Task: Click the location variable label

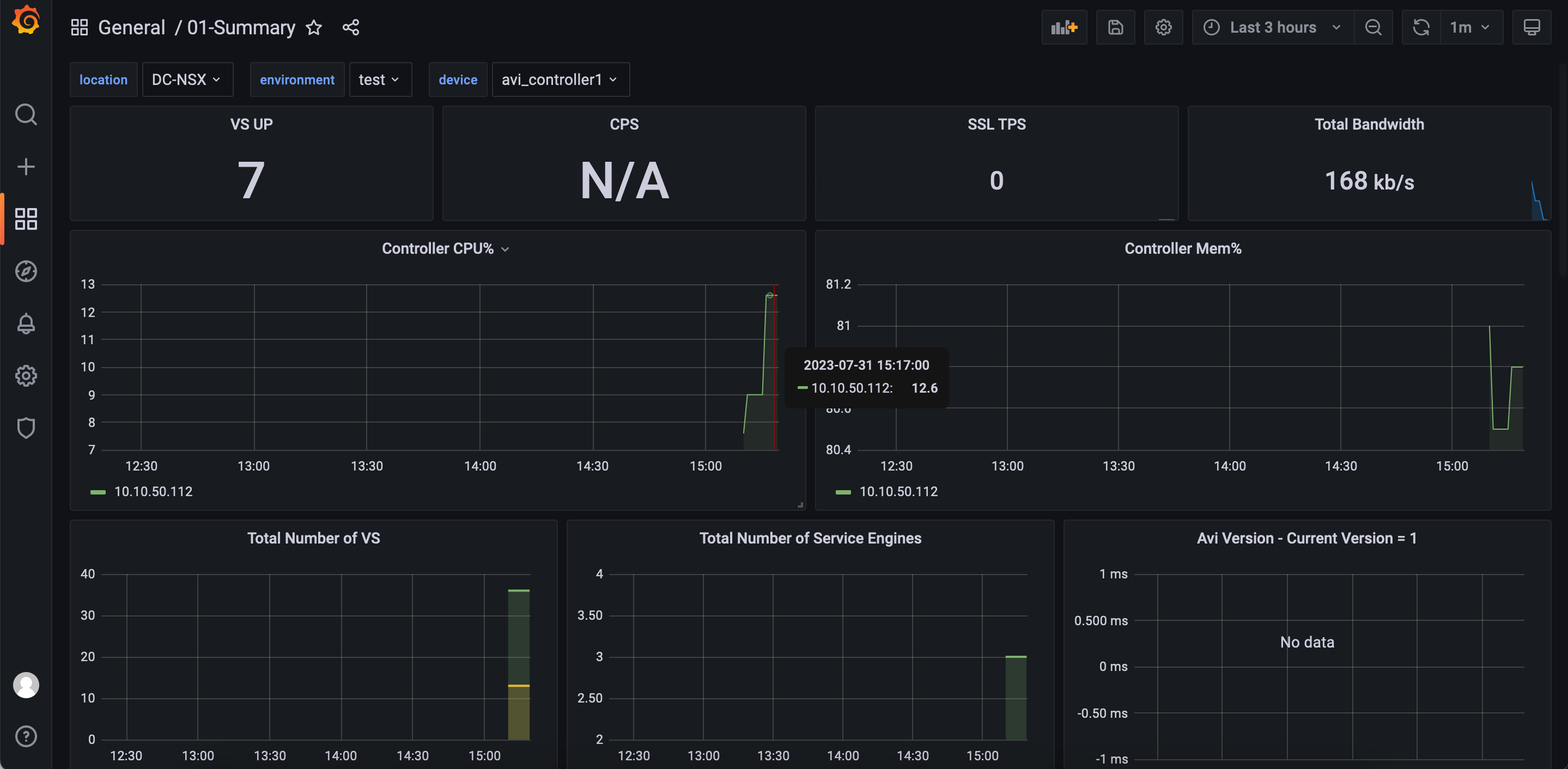Action: [104, 80]
